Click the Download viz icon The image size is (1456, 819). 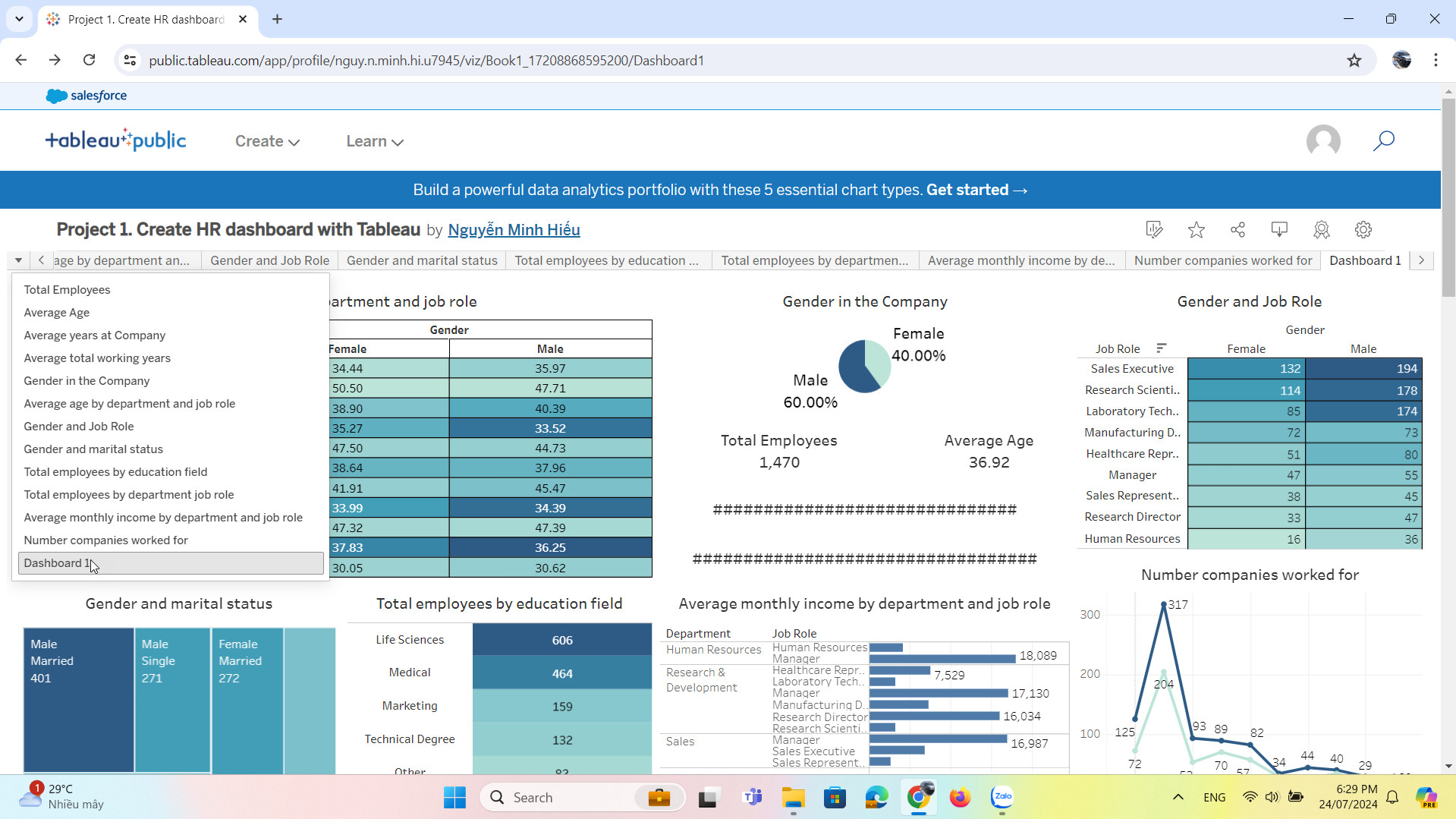pyautogui.click(x=1279, y=229)
